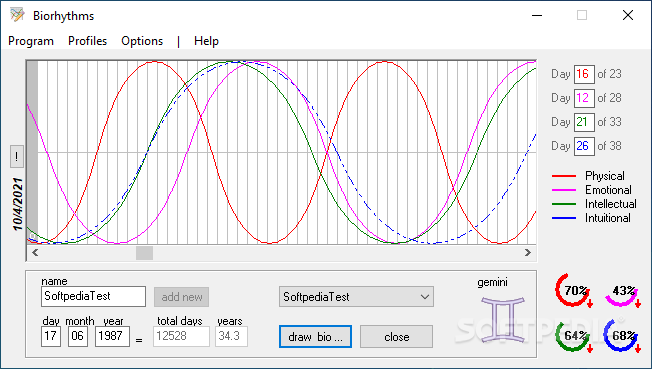Click the Biorhythms app icon in title bar

[x=17, y=15]
